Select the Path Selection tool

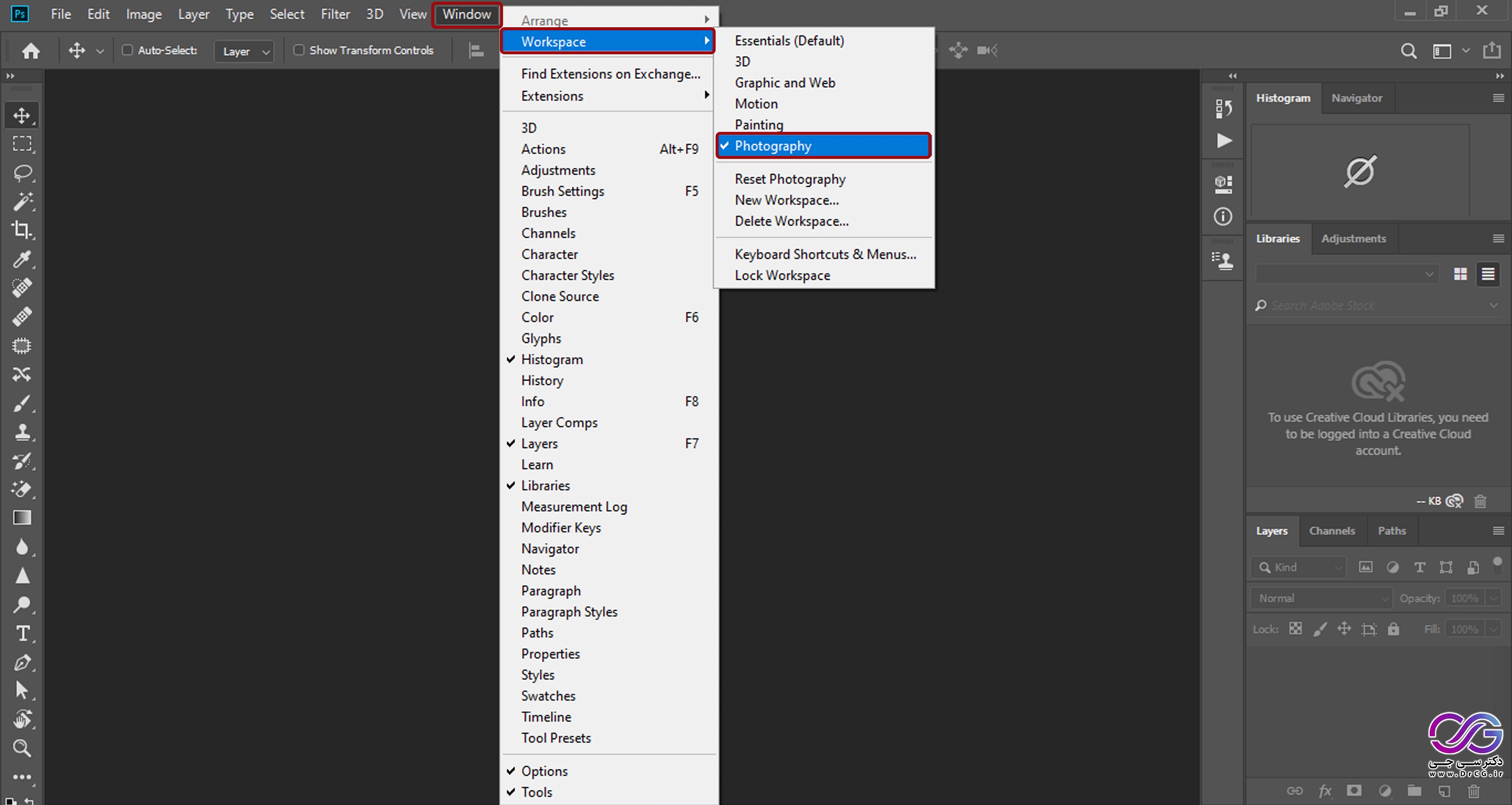[22, 690]
